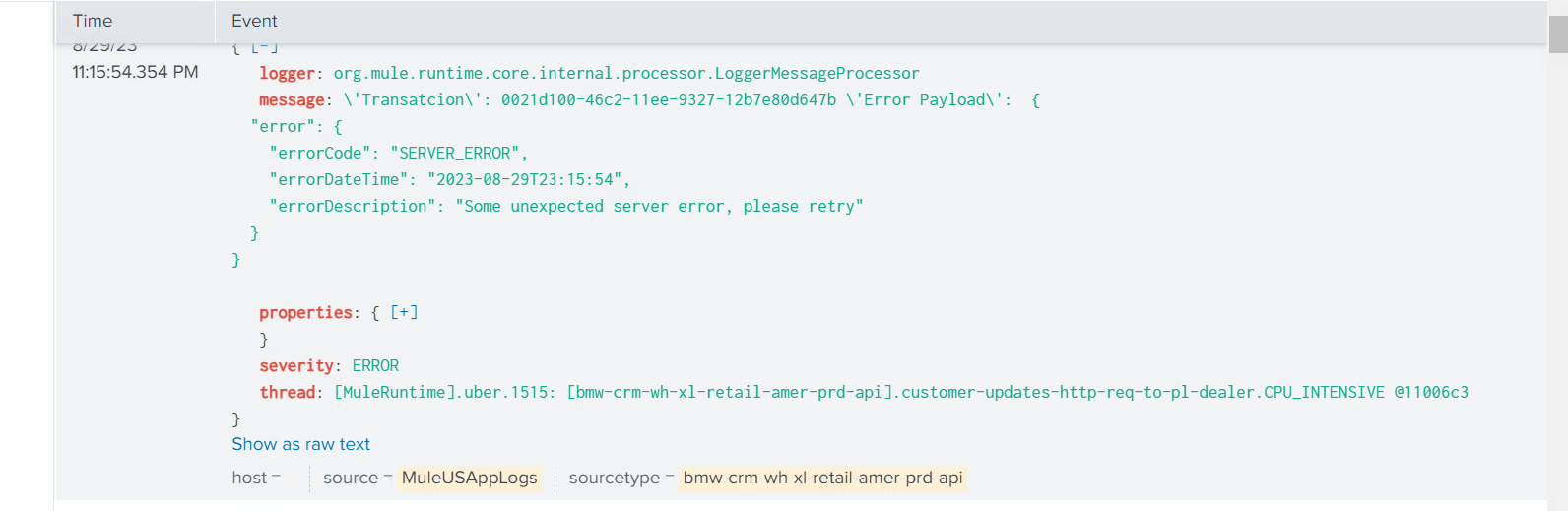Select the severity field key
This screenshot has width=1568, height=511.
[296, 365]
